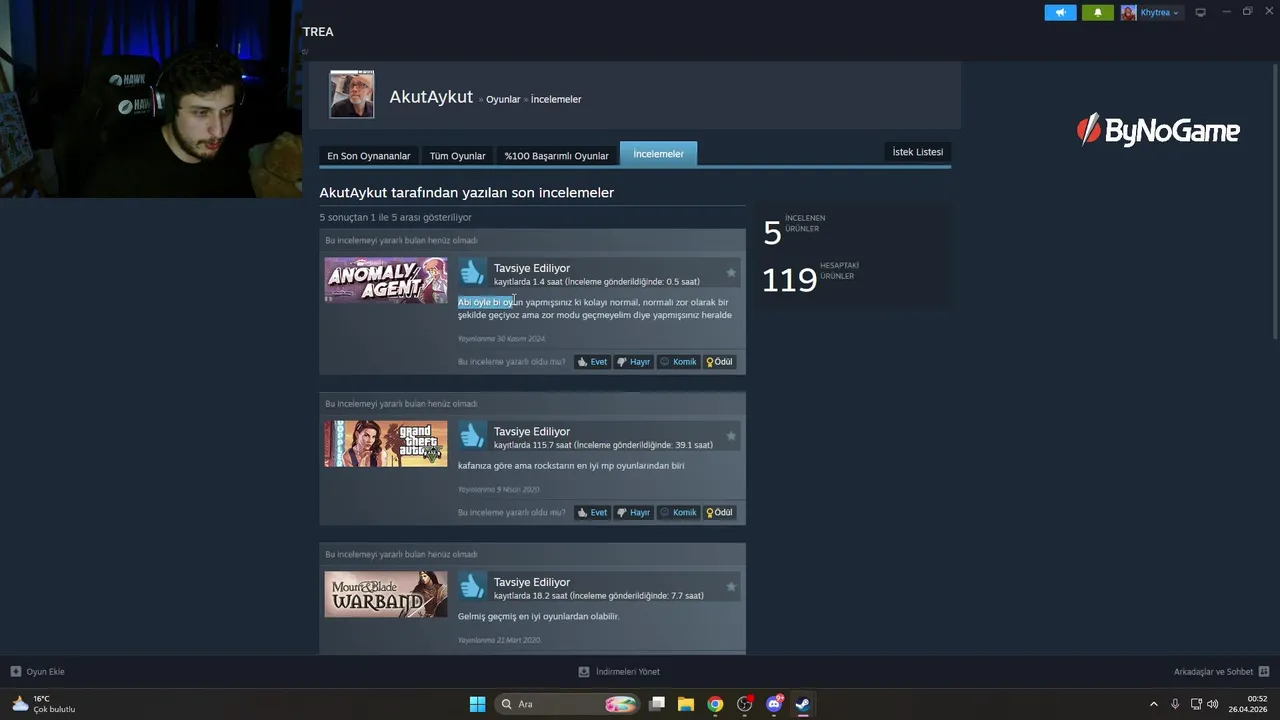Vote Evet on the GTA V review
Viewport: 1280px width, 720px height.
592,512
